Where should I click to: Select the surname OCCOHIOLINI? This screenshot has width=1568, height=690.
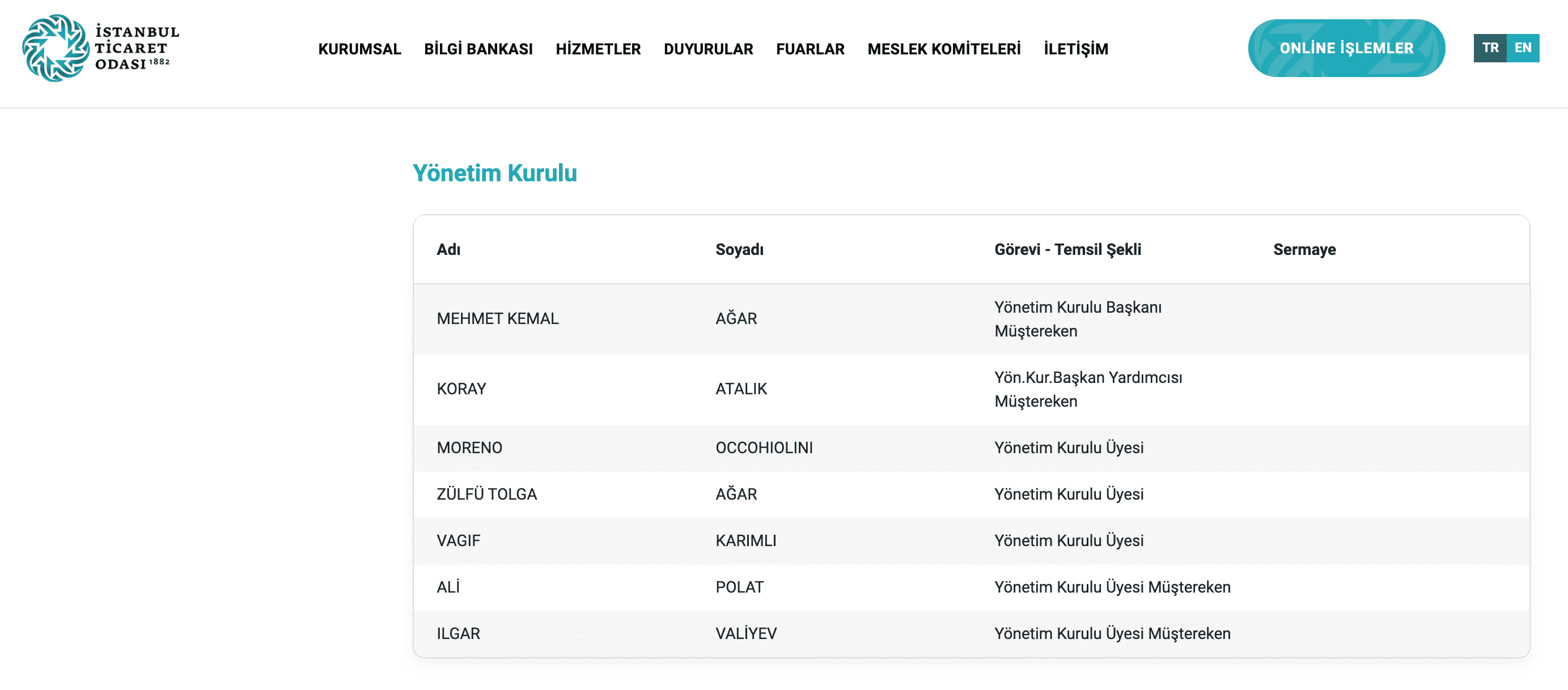click(764, 448)
